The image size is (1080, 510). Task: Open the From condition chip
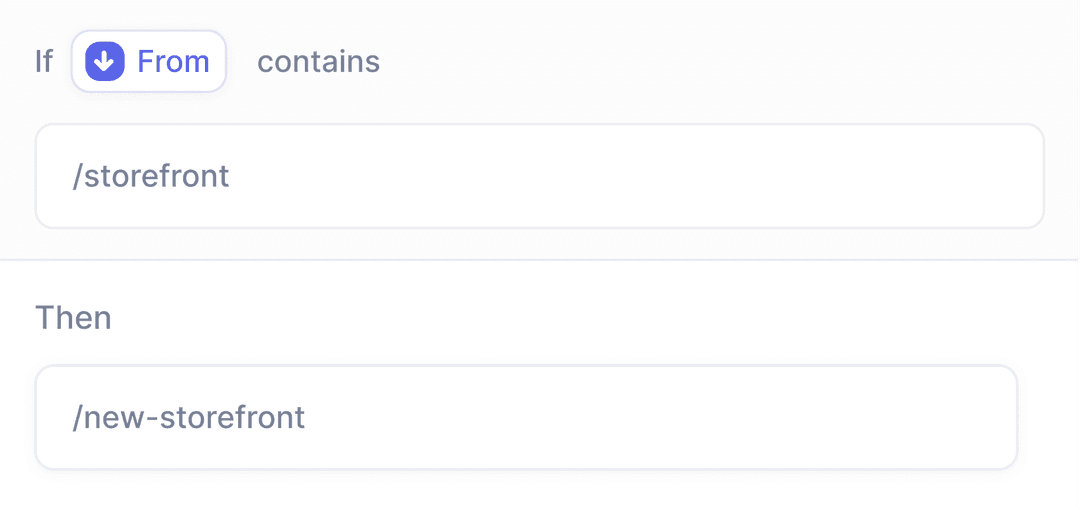[149, 62]
